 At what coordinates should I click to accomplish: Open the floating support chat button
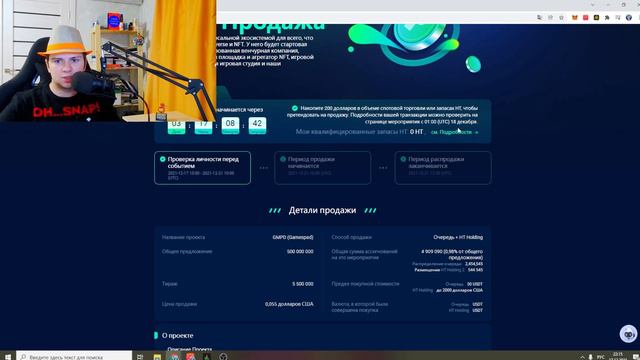[628, 334]
